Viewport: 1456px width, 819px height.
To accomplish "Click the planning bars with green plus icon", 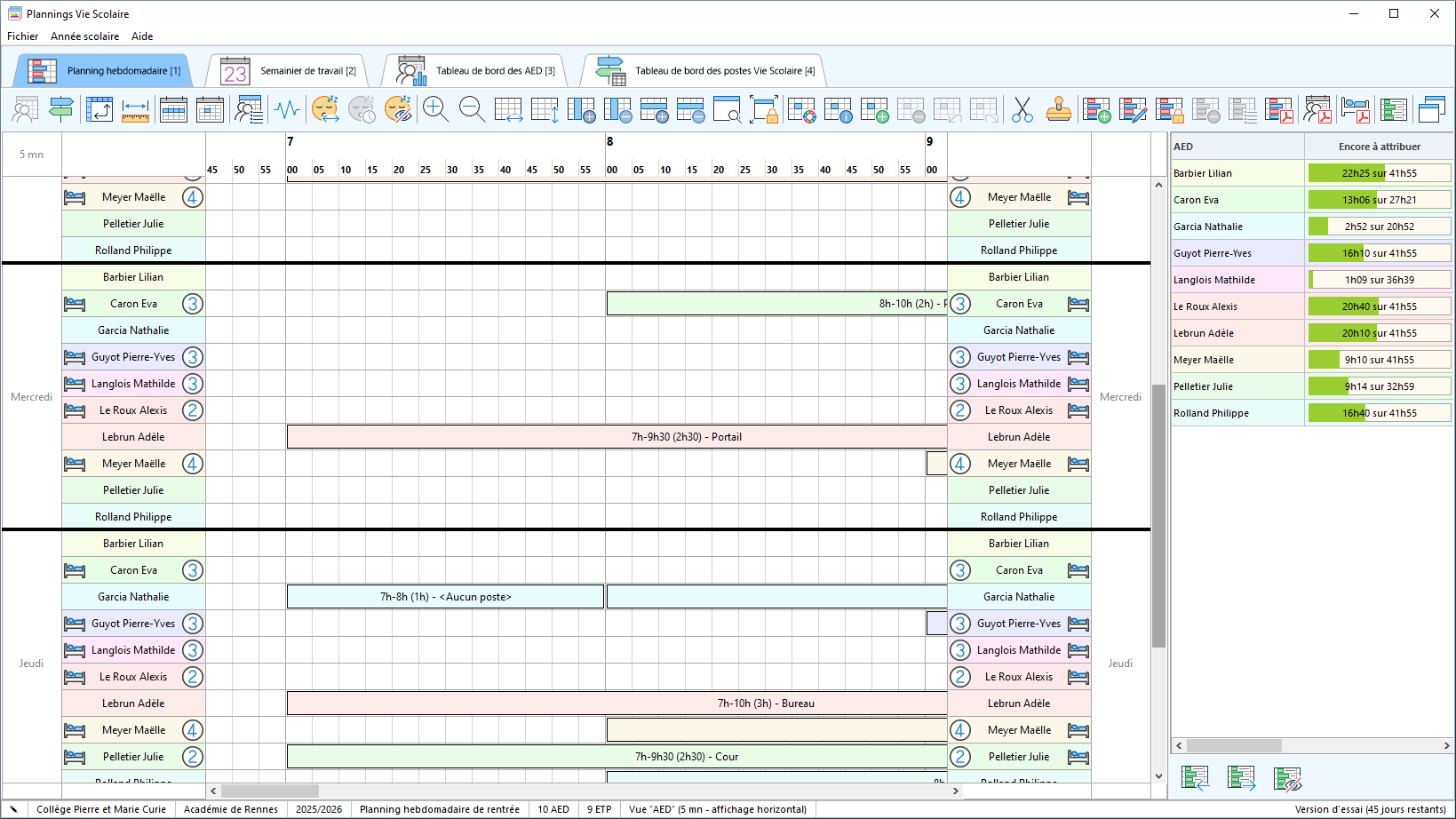I will 1096,109.
